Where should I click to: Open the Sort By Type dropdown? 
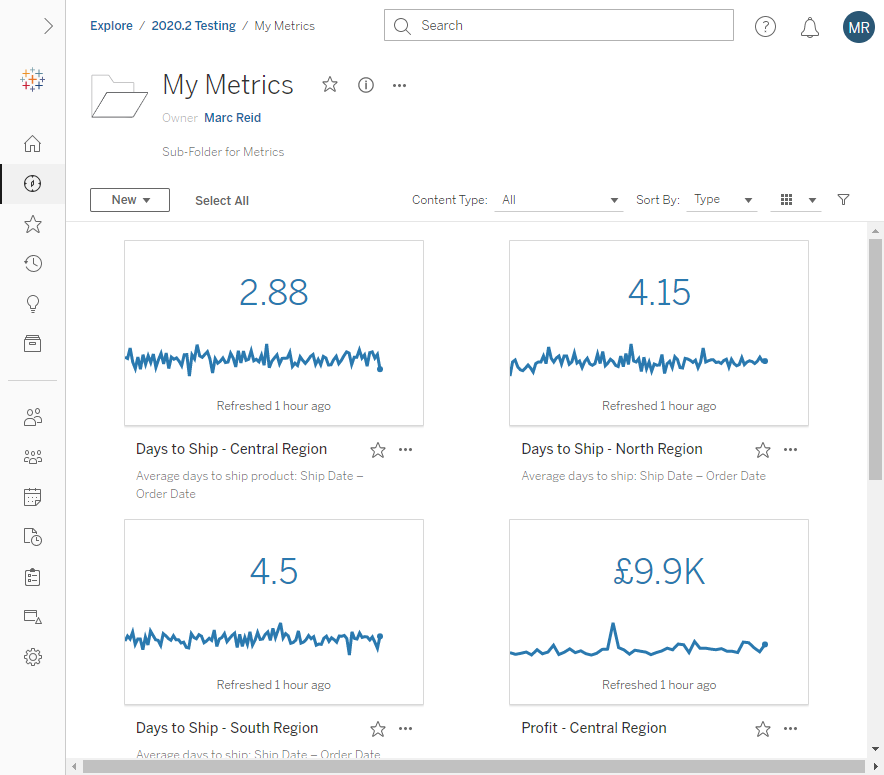pyautogui.click(x=723, y=200)
